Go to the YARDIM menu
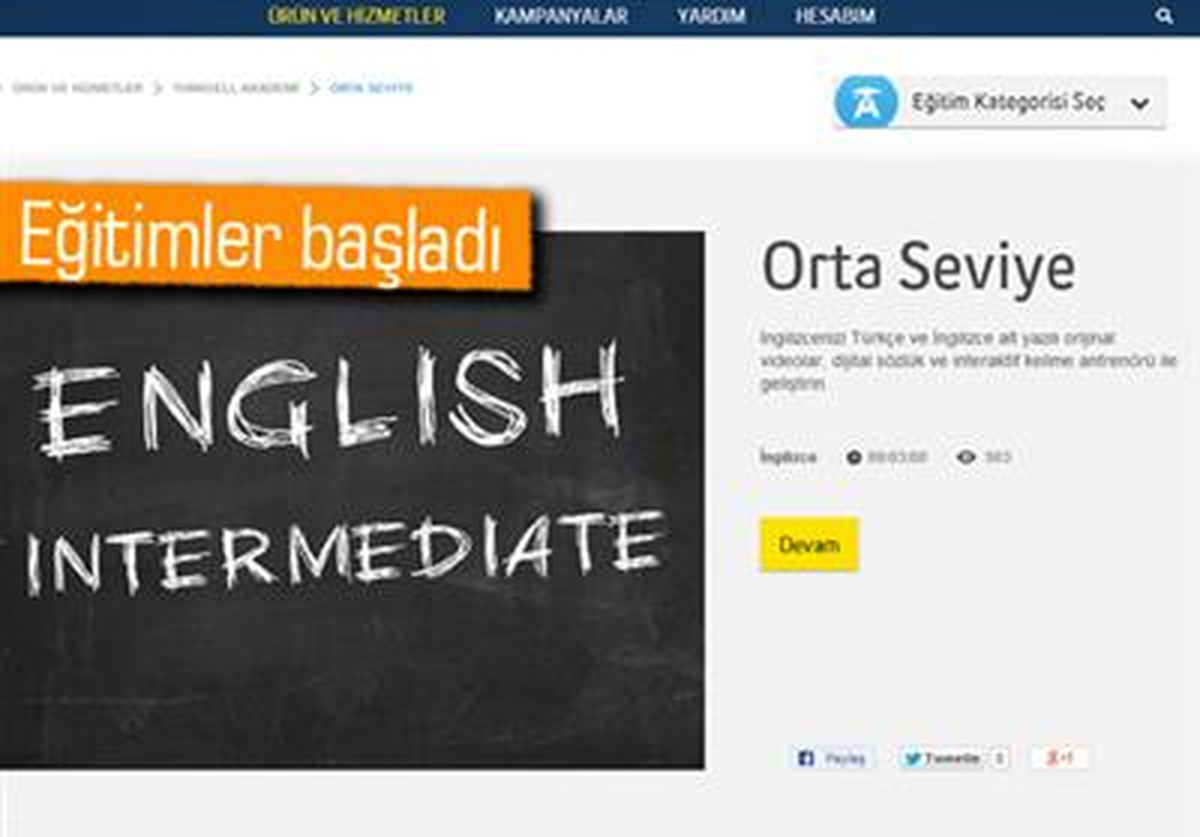The height and width of the screenshot is (837, 1200). pyautogui.click(x=712, y=16)
